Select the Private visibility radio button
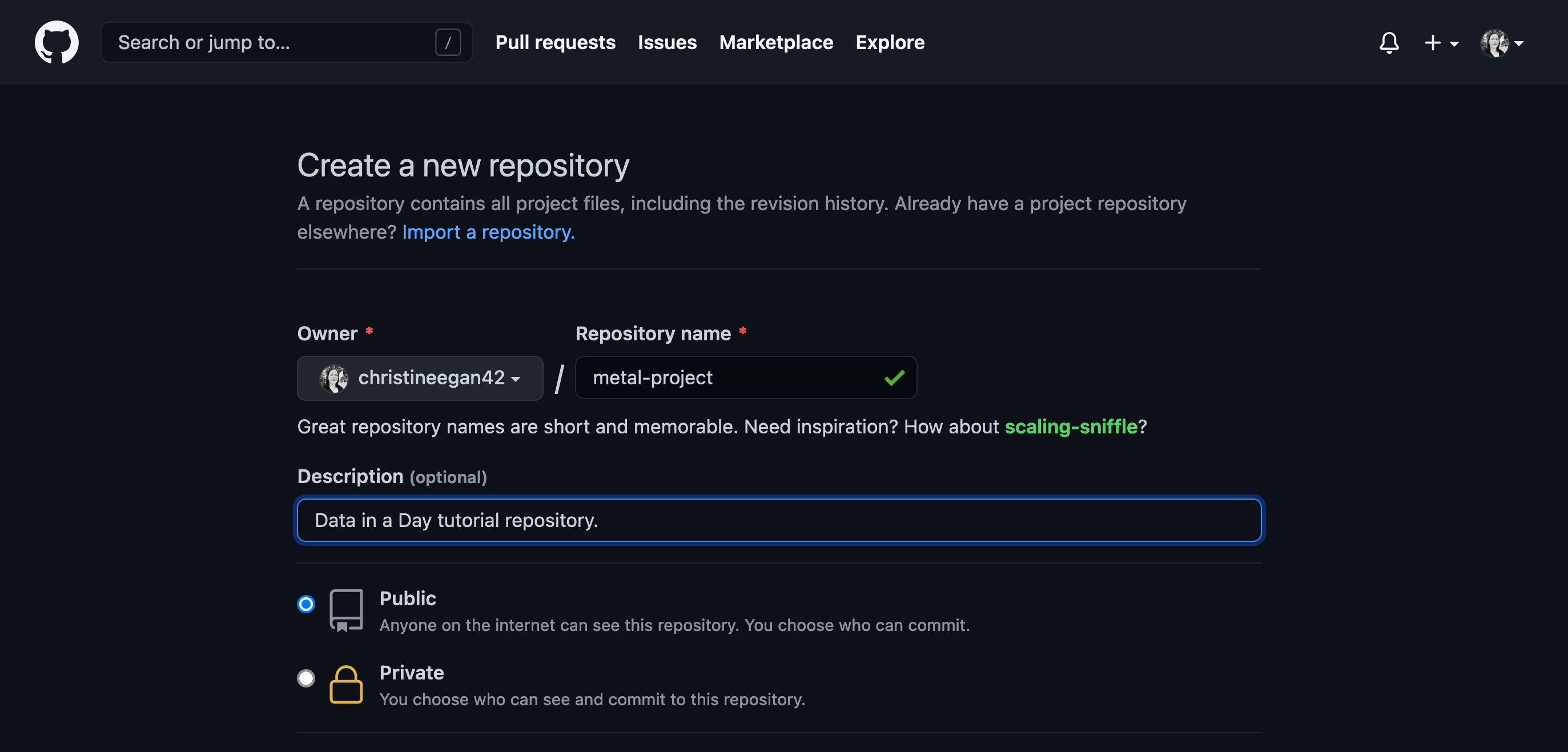 [x=305, y=678]
